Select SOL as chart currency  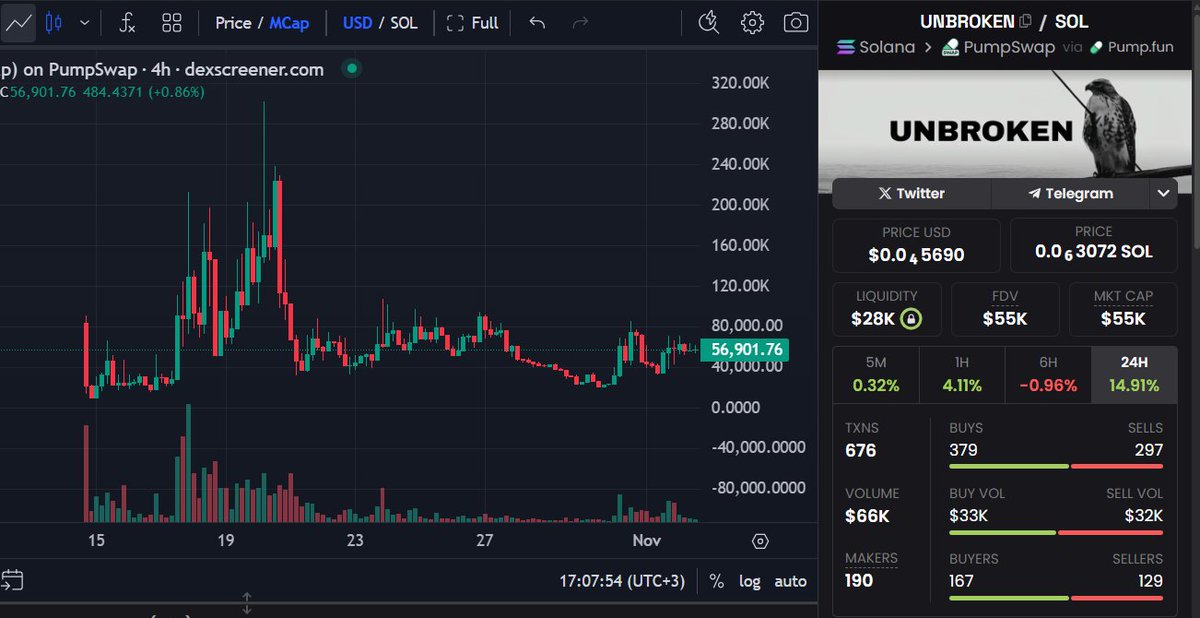(x=404, y=22)
